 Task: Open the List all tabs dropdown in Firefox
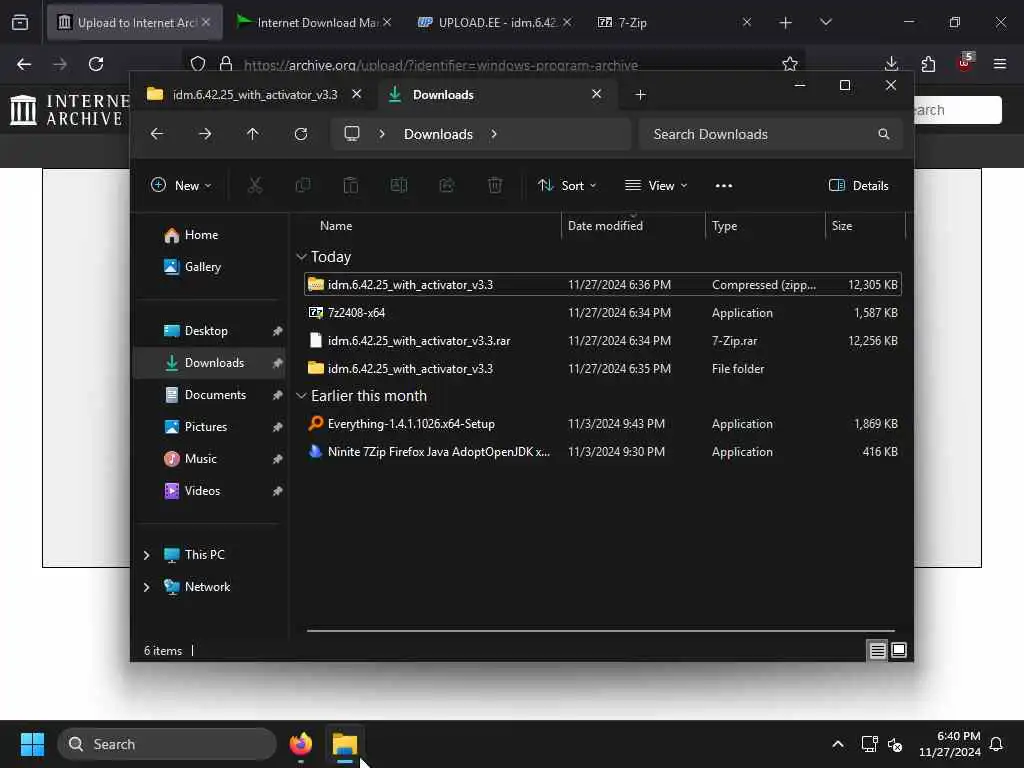[x=825, y=22]
